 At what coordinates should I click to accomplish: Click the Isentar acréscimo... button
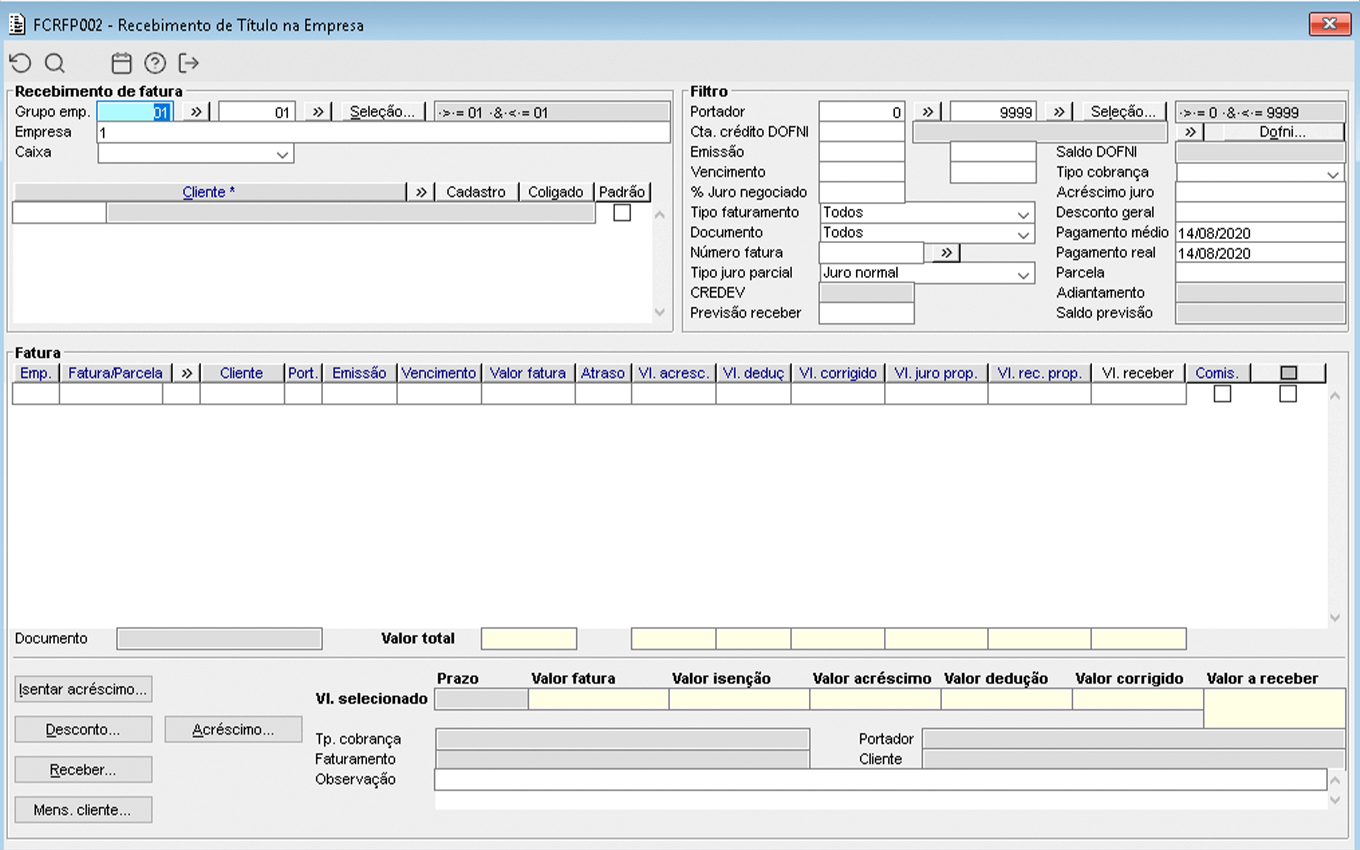[84, 689]
